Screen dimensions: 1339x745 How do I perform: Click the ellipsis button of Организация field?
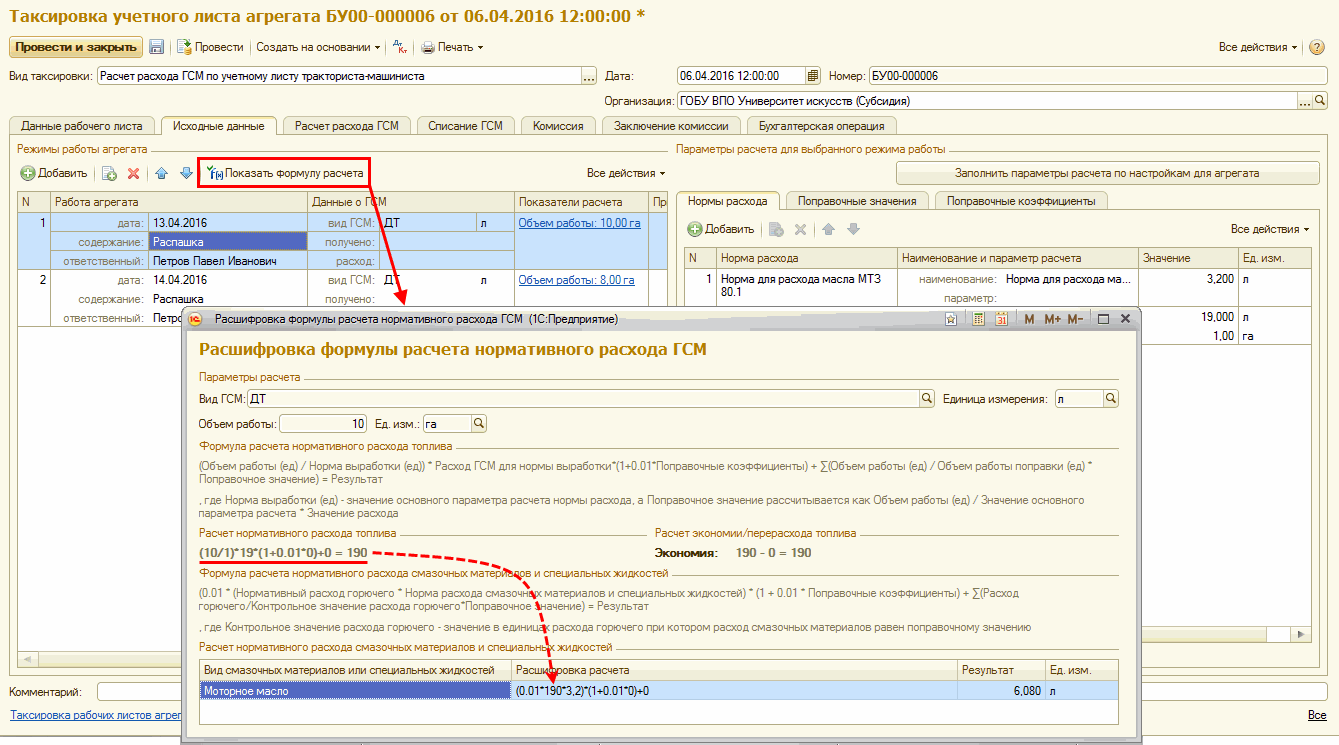[x=1304, y=101]
